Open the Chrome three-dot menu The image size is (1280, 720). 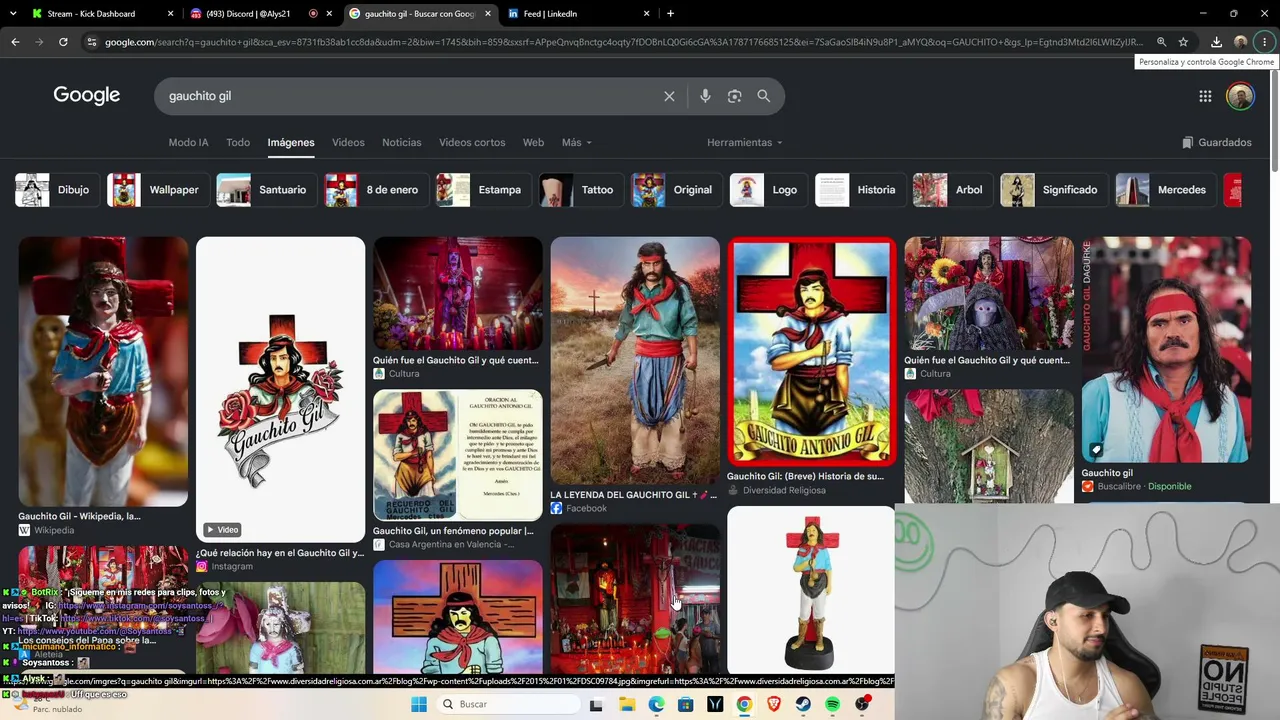(1265, 42)
